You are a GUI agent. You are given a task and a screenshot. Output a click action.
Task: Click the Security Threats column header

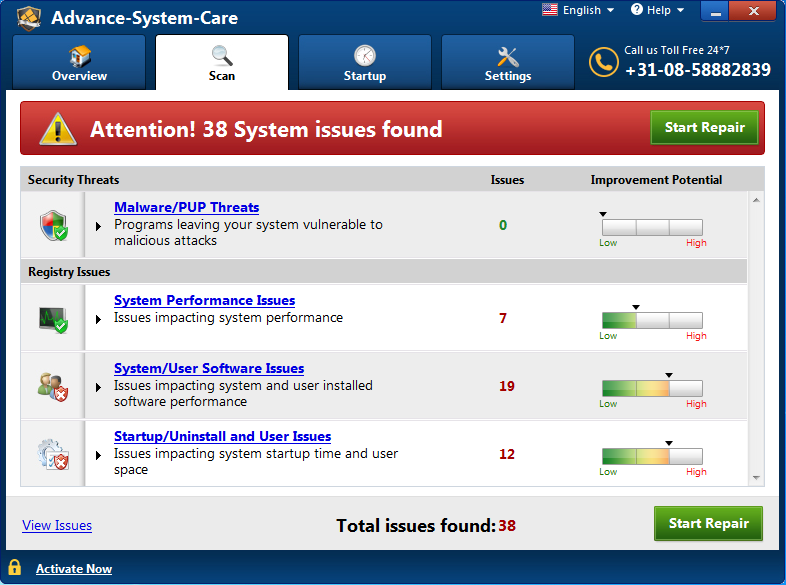(74, 179)
